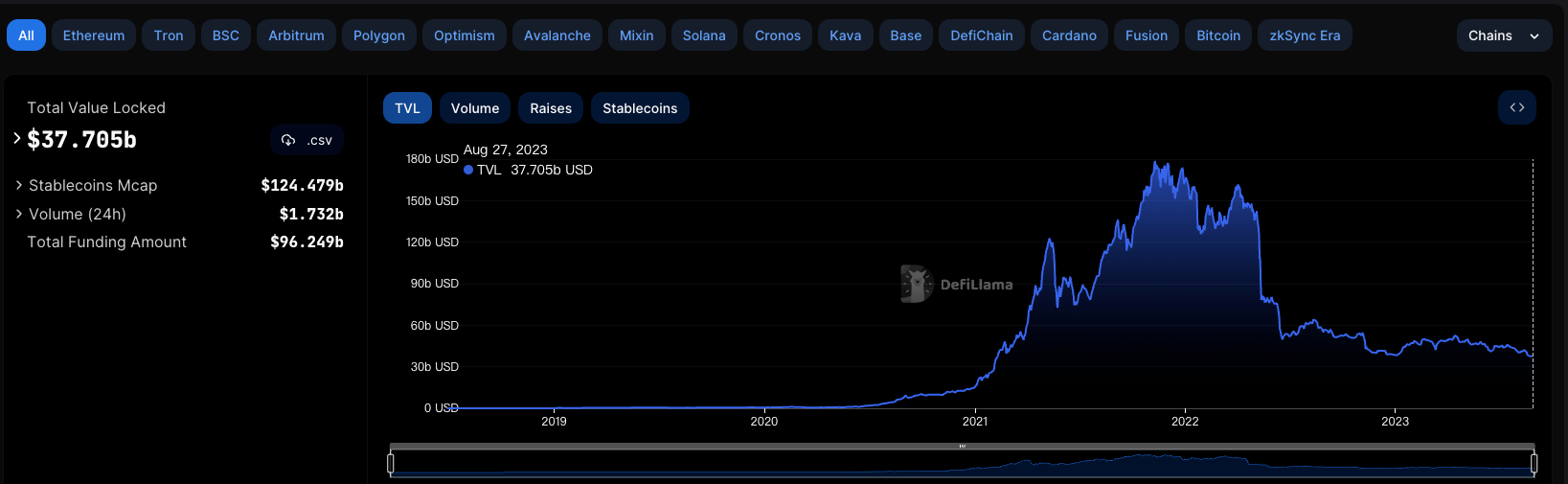Download TVL data as .csv

point(307,140)
